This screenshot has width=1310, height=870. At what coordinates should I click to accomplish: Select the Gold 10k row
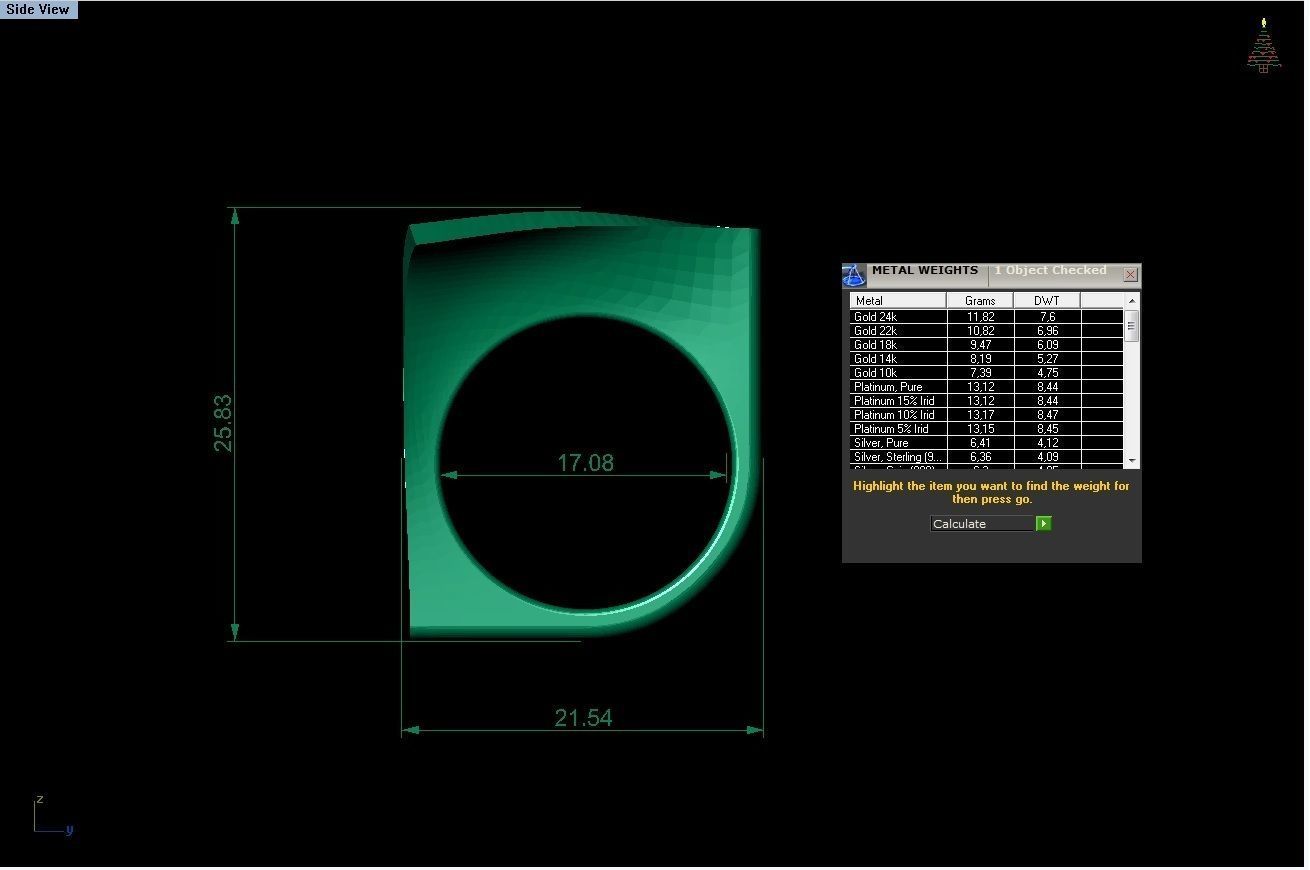click(x=987, y=373)
